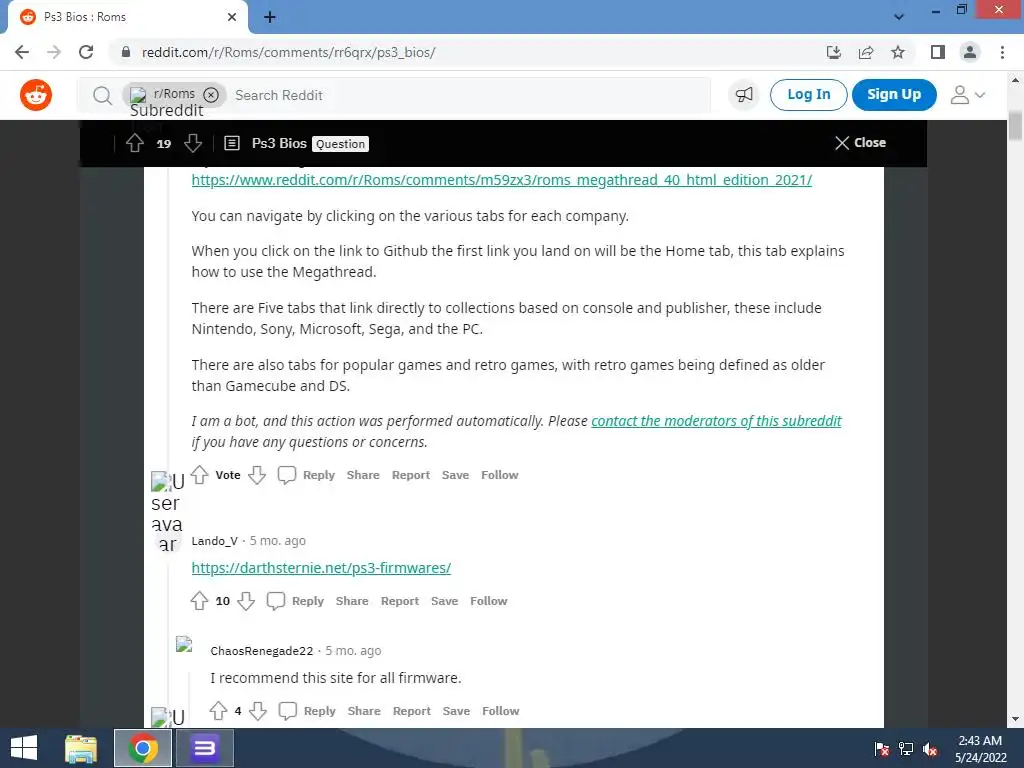1024x768 pixels.
Task: Upvote Lando_V's comment
Action: pos(199,601)
